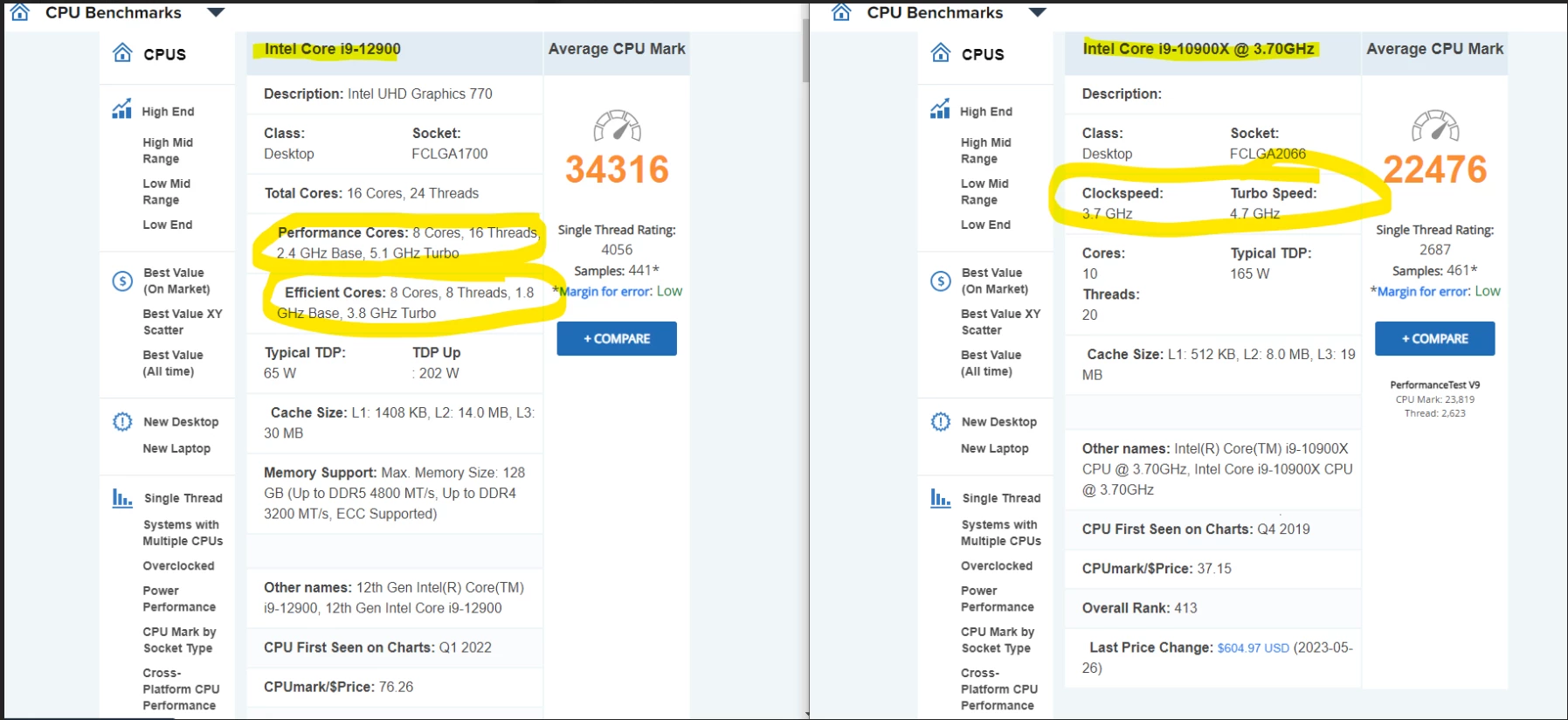Click CPUmark/$Price: 37.15 row
Screen dimensions: 1568x720
pos(1212,569)
